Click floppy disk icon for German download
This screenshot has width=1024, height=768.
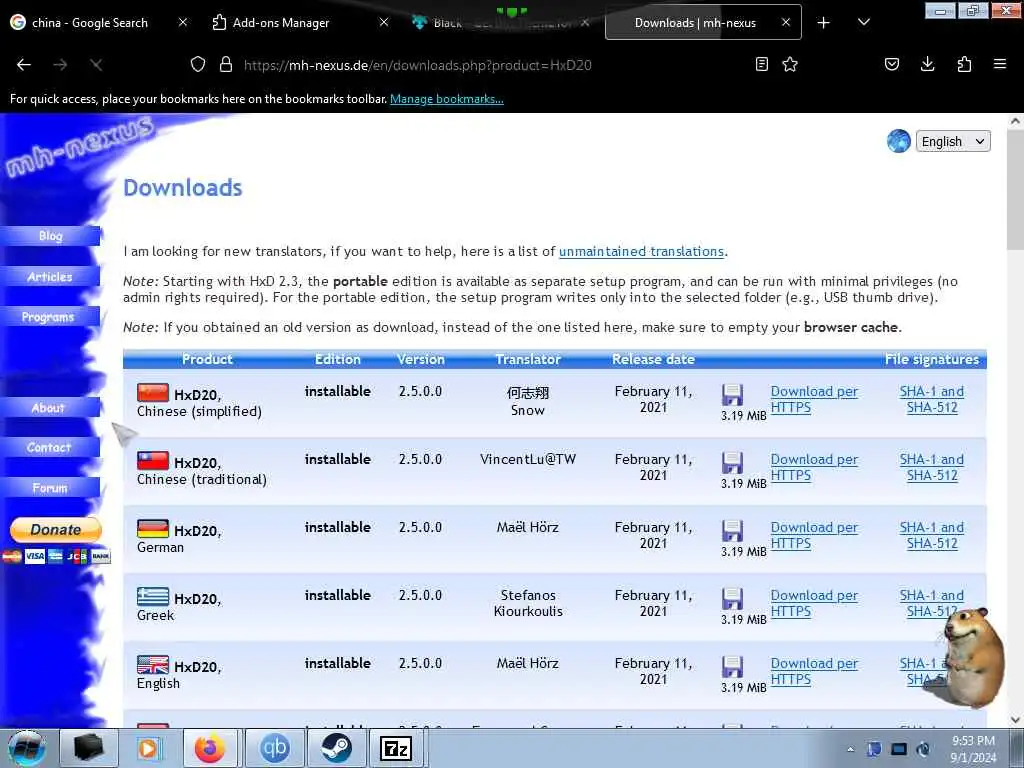pyautogui.click(x=732, y=531)
